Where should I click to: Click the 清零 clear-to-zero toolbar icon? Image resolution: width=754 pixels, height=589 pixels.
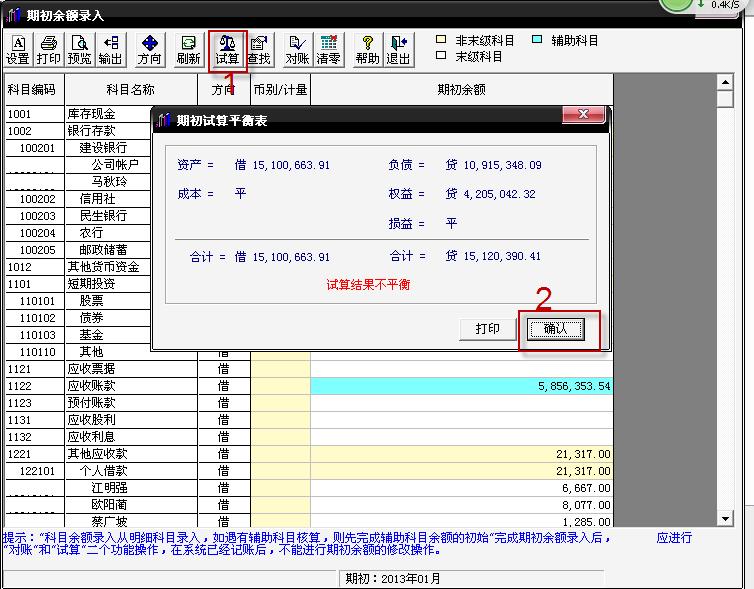pyautogui.click(x=329, y=50)
